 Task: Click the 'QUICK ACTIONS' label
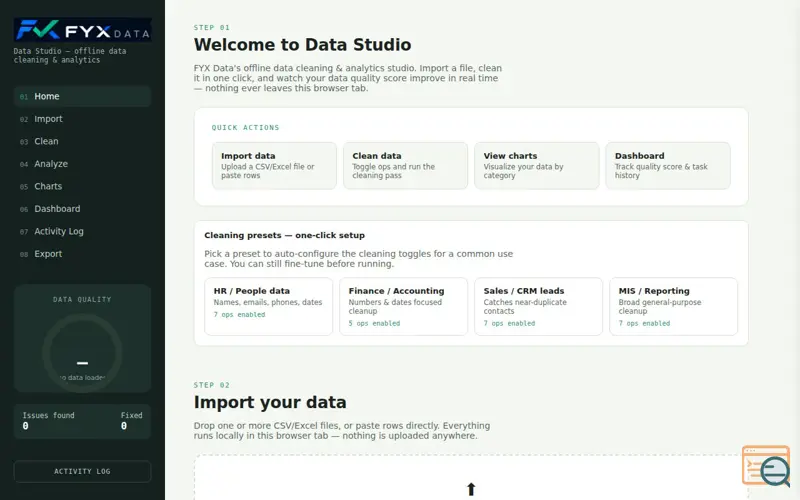tap(245, 128)
